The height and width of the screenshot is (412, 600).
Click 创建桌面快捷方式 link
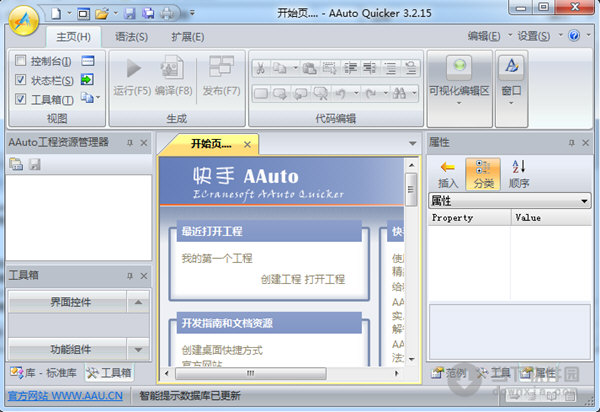coord(222,350)
